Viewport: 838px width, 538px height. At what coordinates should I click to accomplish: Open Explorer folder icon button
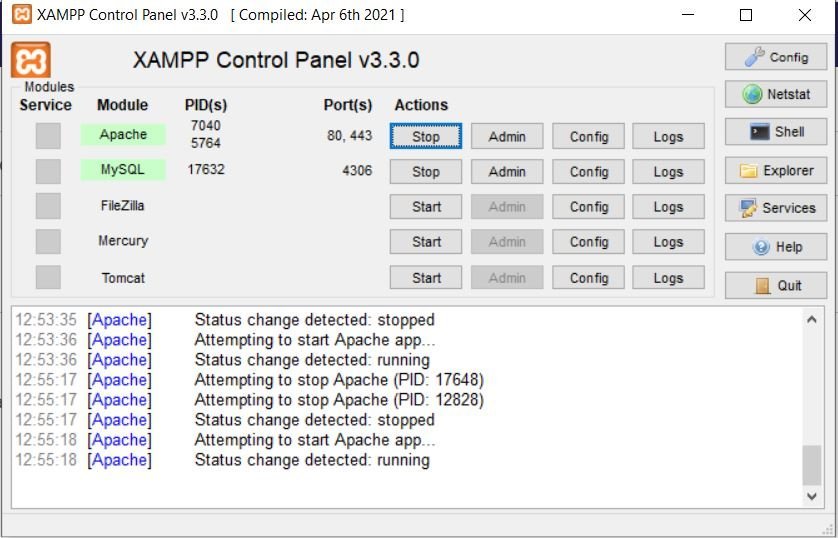[775, 170]
